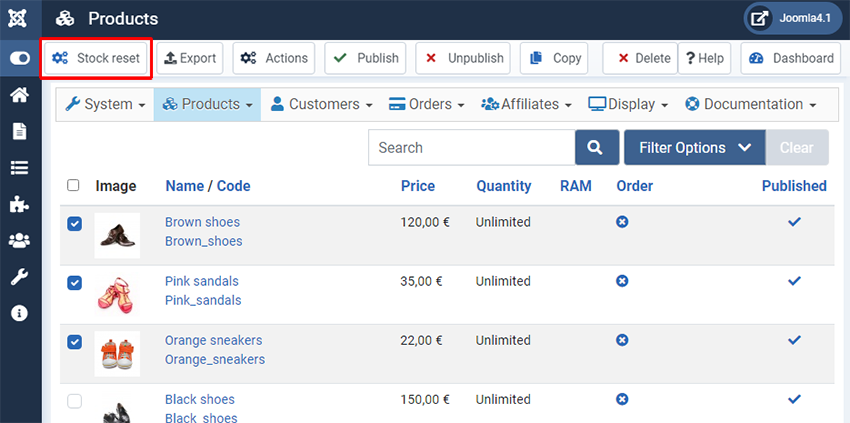Screen dimensions: 850x423
Task: Open the Black shoes product link
Action: coord(200,400)
